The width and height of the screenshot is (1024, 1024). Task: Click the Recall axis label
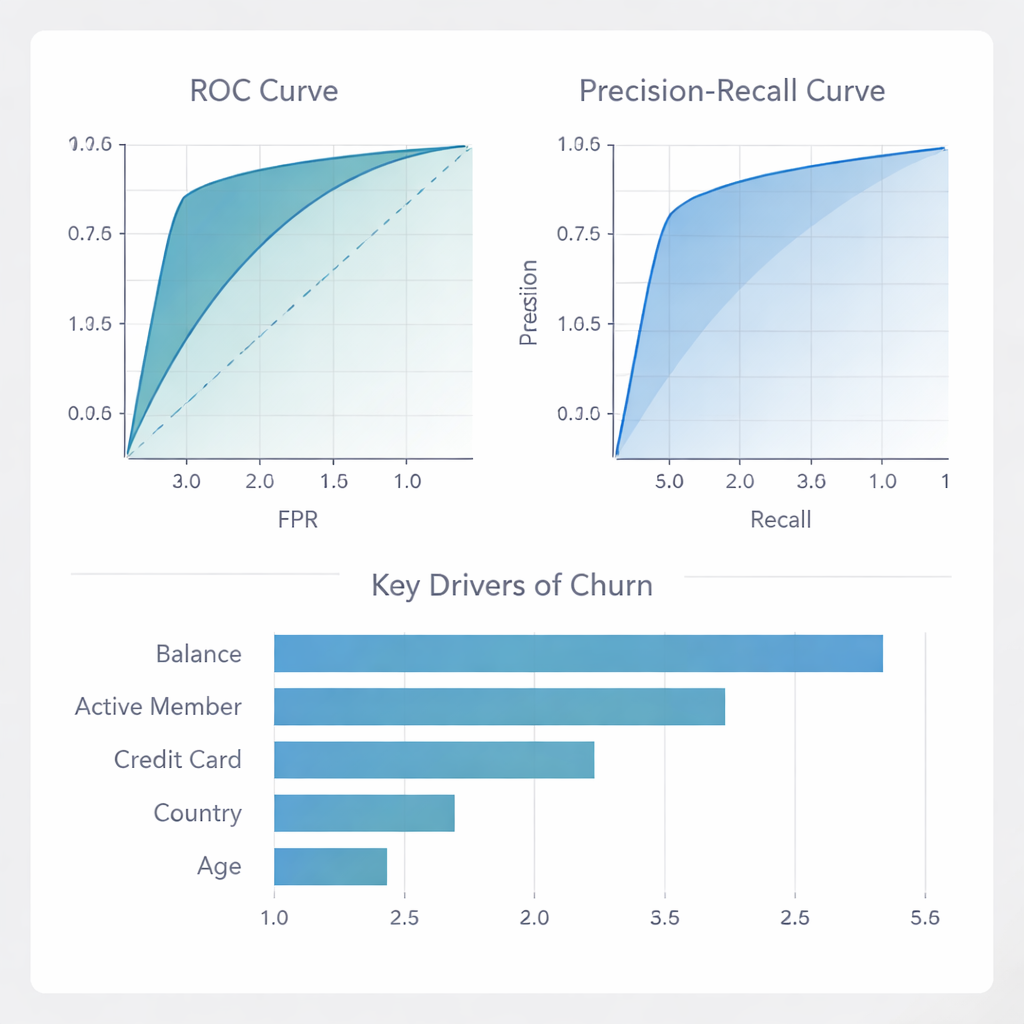(780, 519)
